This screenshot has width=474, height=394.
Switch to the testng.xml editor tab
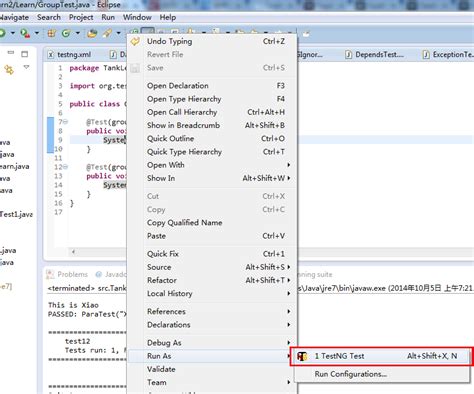70,54
